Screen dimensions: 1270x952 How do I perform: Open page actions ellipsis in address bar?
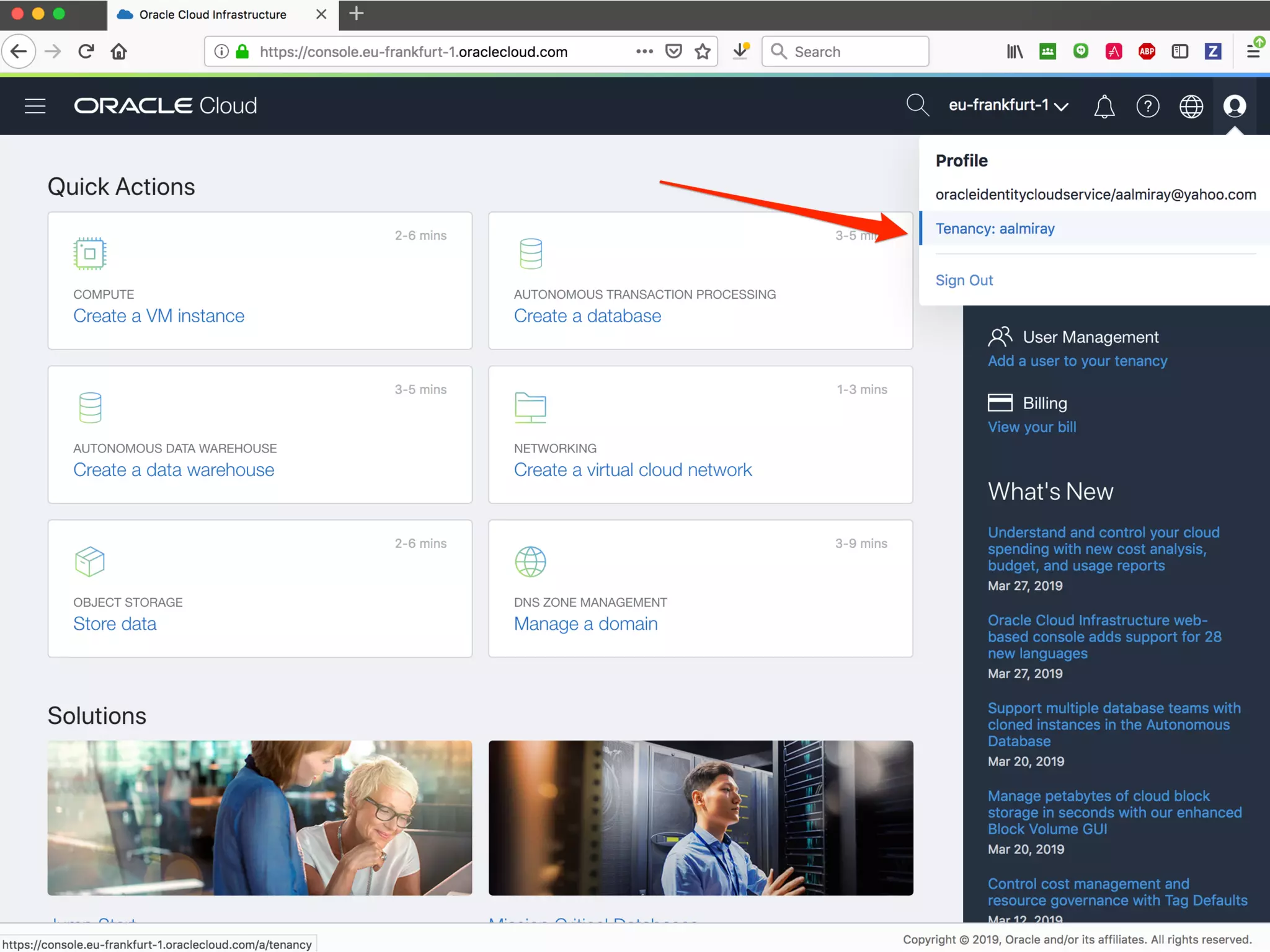tap(644, 51)
